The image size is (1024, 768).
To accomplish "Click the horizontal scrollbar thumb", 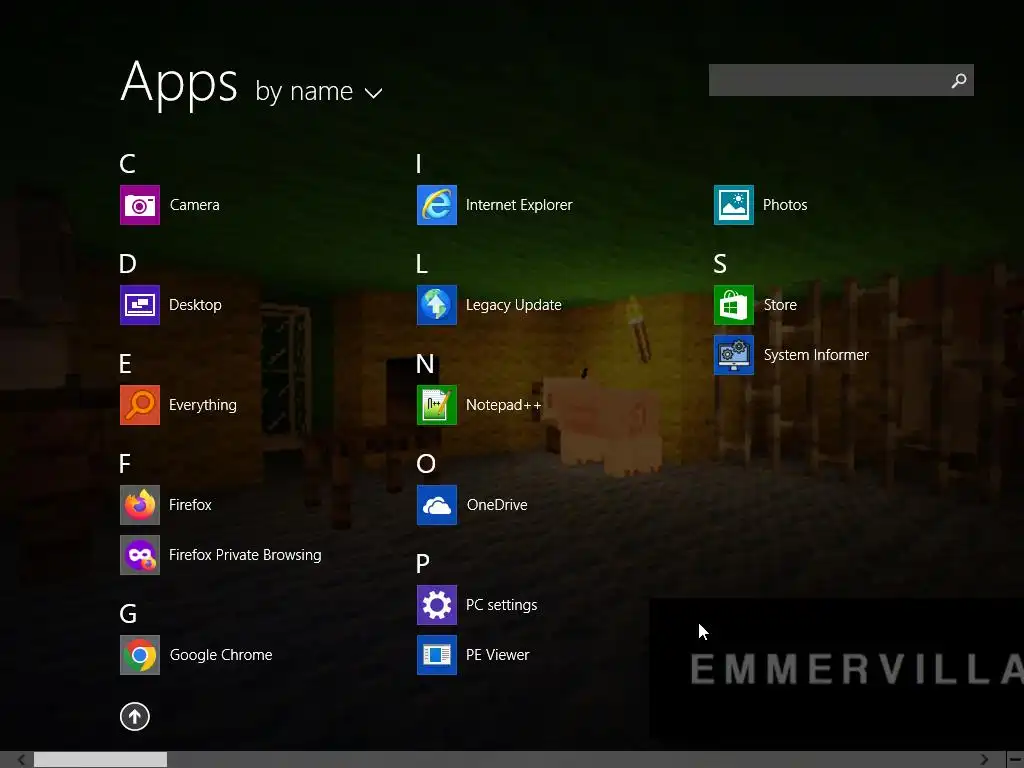I will tap(101, 760).
